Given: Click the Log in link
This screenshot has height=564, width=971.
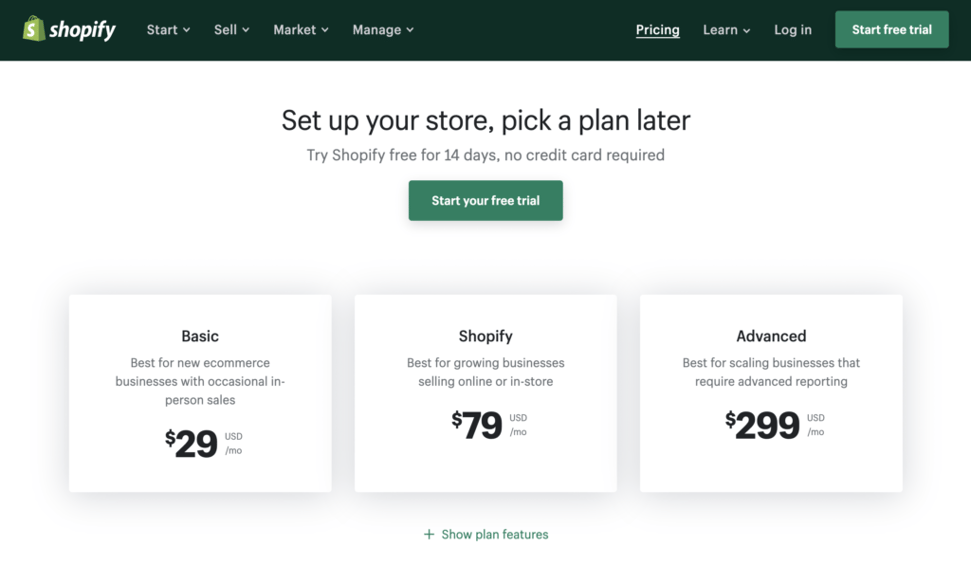Looking at the screenshot, I should click(x=792, y=30).
